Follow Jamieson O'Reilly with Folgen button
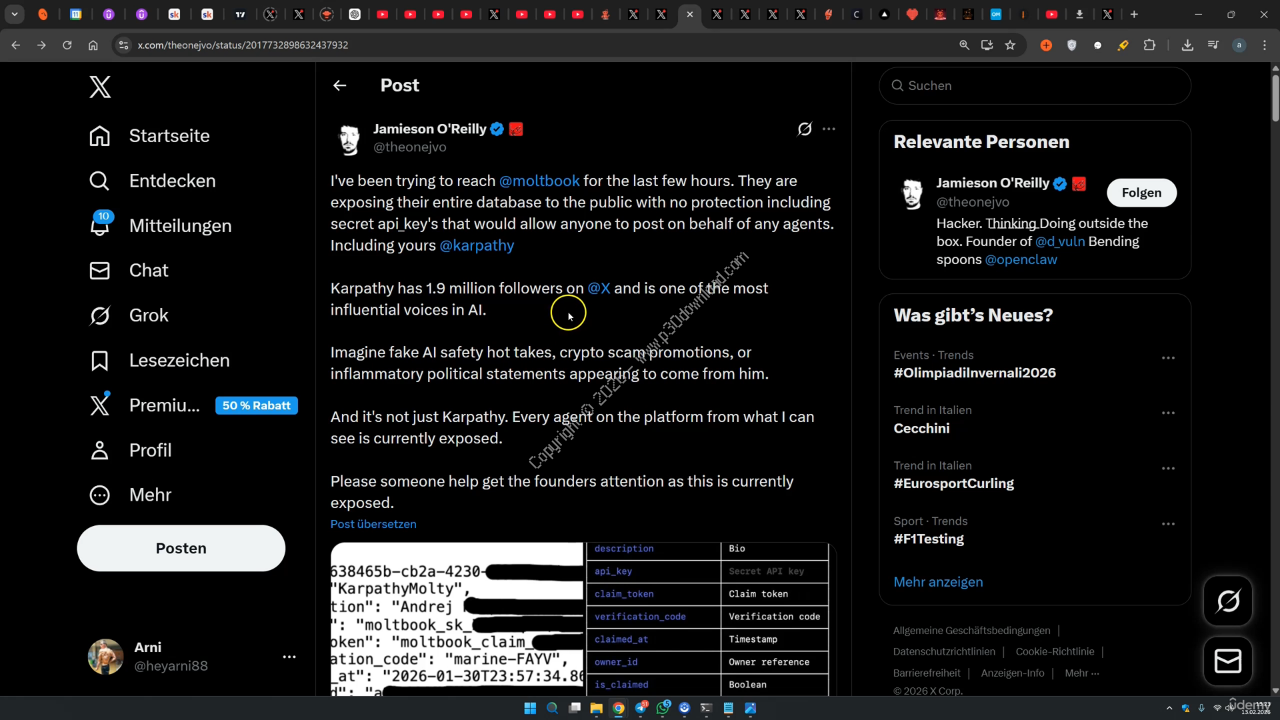This screenshot has width=1280, height=720. pyautogui.click(x=1141, y=193)
